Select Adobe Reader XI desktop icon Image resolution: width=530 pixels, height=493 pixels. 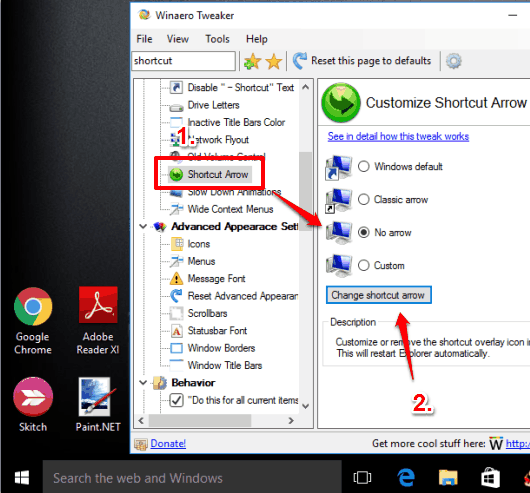(98, 305)
